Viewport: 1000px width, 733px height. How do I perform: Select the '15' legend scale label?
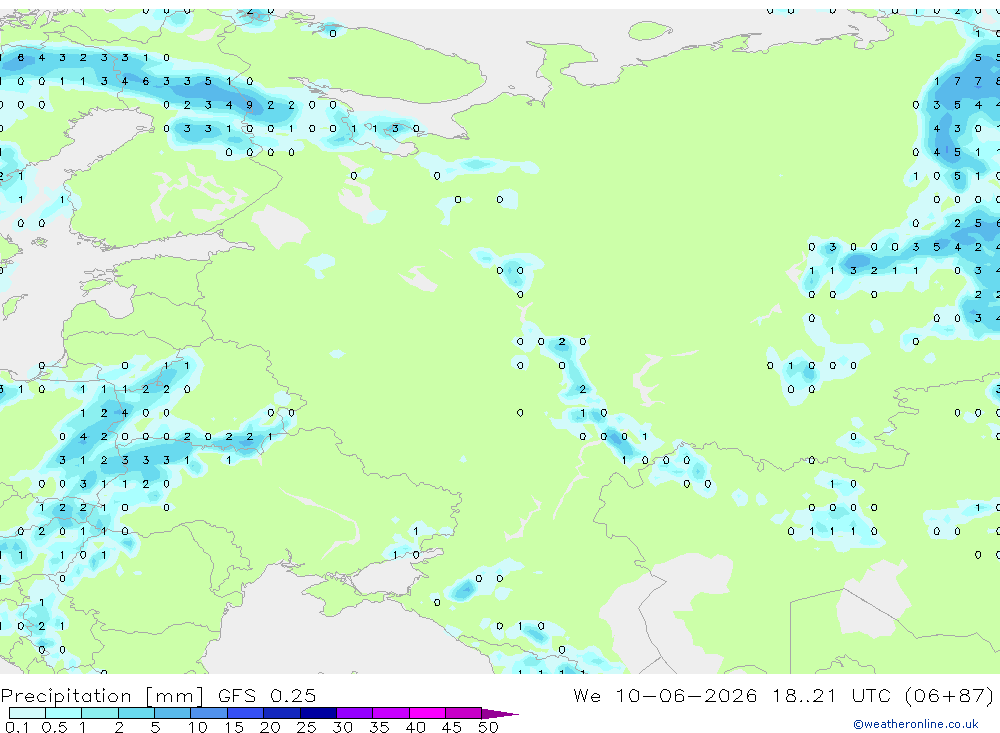(234, 727)
